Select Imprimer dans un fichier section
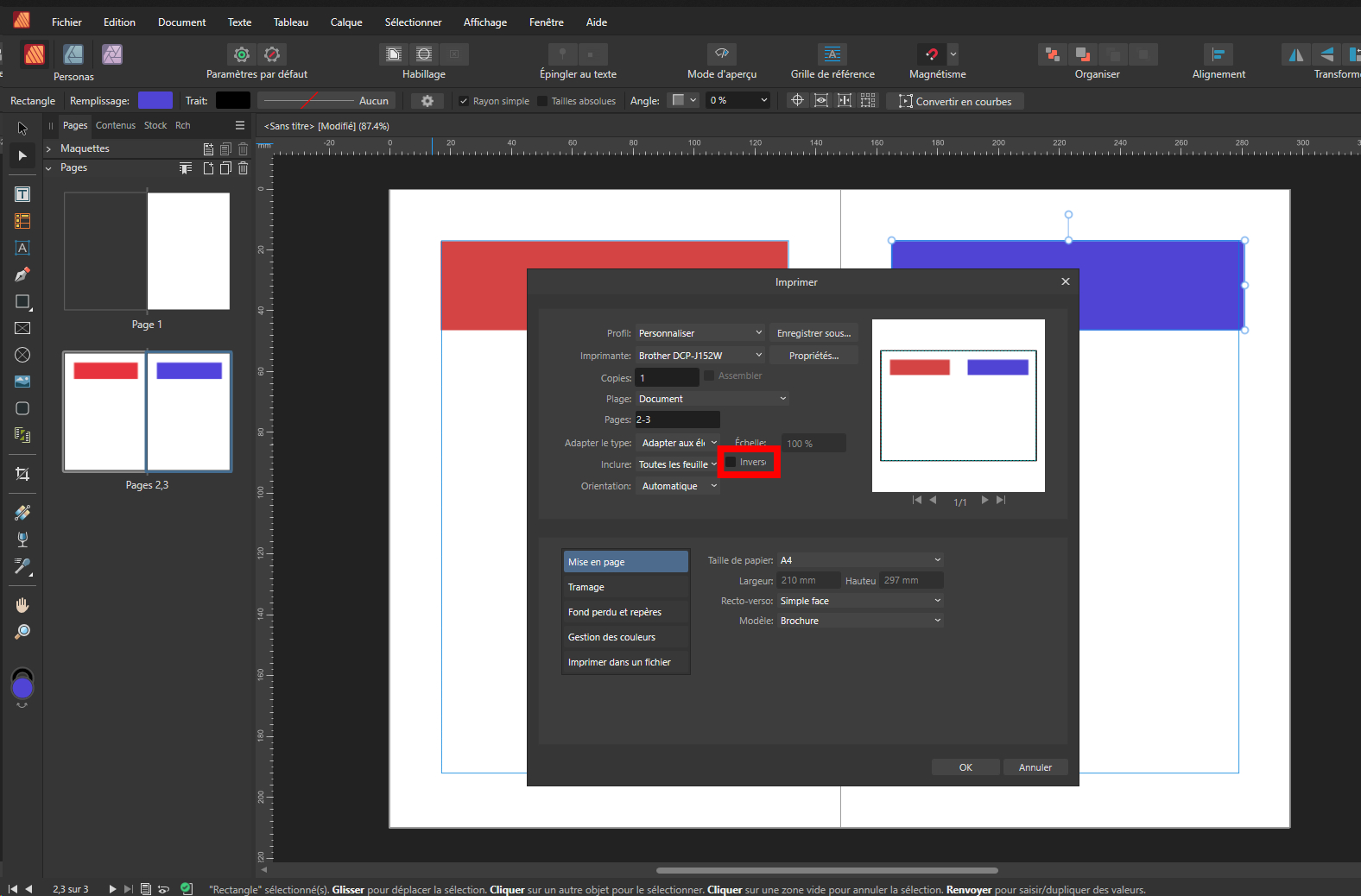The width and height of the screenshot is (1361, 896). (626, 662)
